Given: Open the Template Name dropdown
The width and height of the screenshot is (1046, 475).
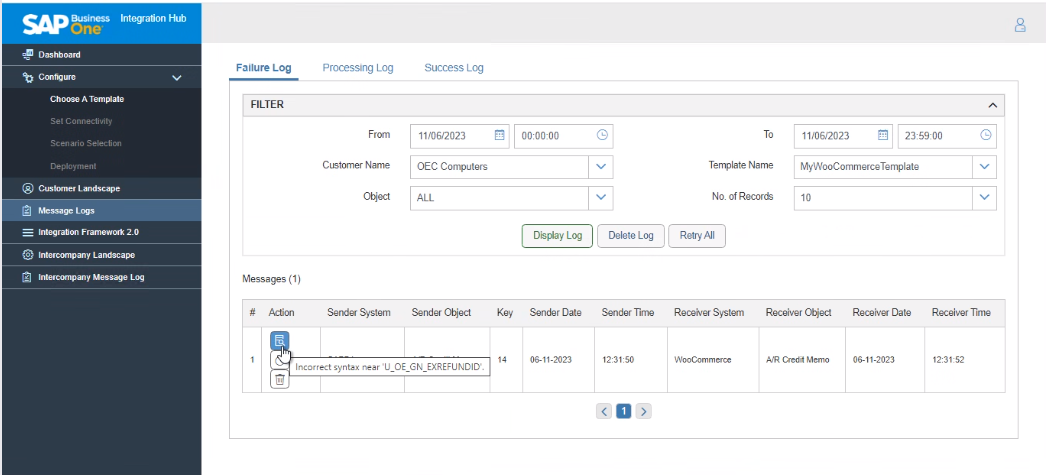Looking at the screenshot, I should (x=985, y=166).
